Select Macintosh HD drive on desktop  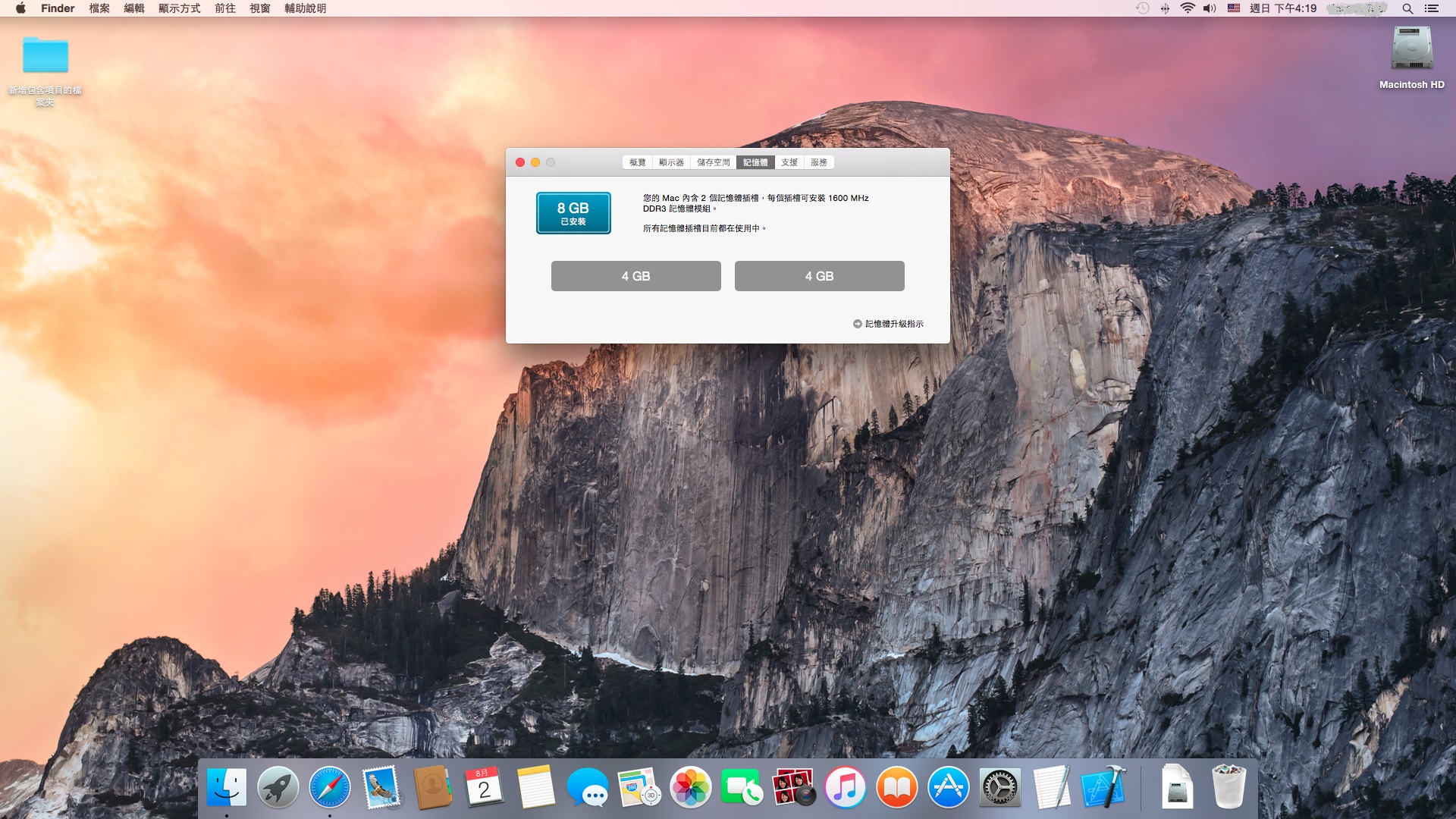pos(1411,50)
